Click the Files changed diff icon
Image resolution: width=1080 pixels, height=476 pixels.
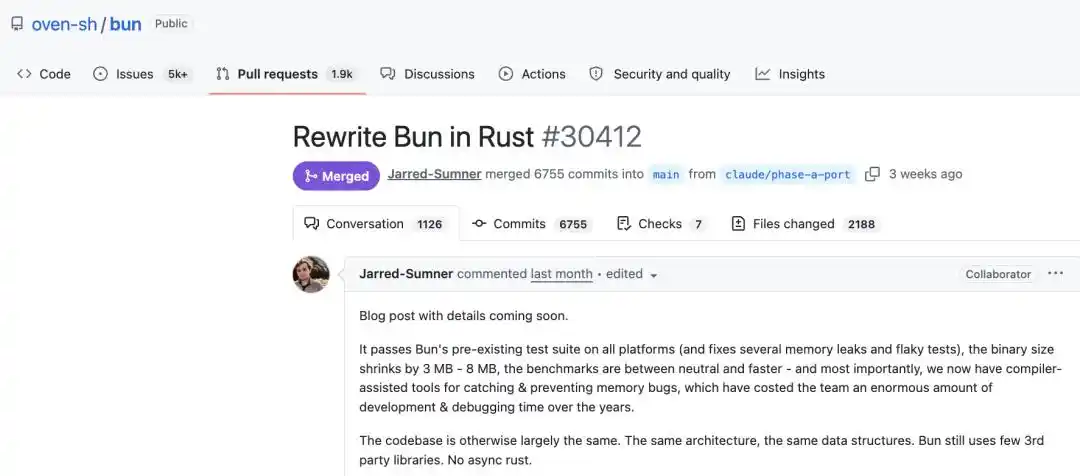tap(738, 224)
